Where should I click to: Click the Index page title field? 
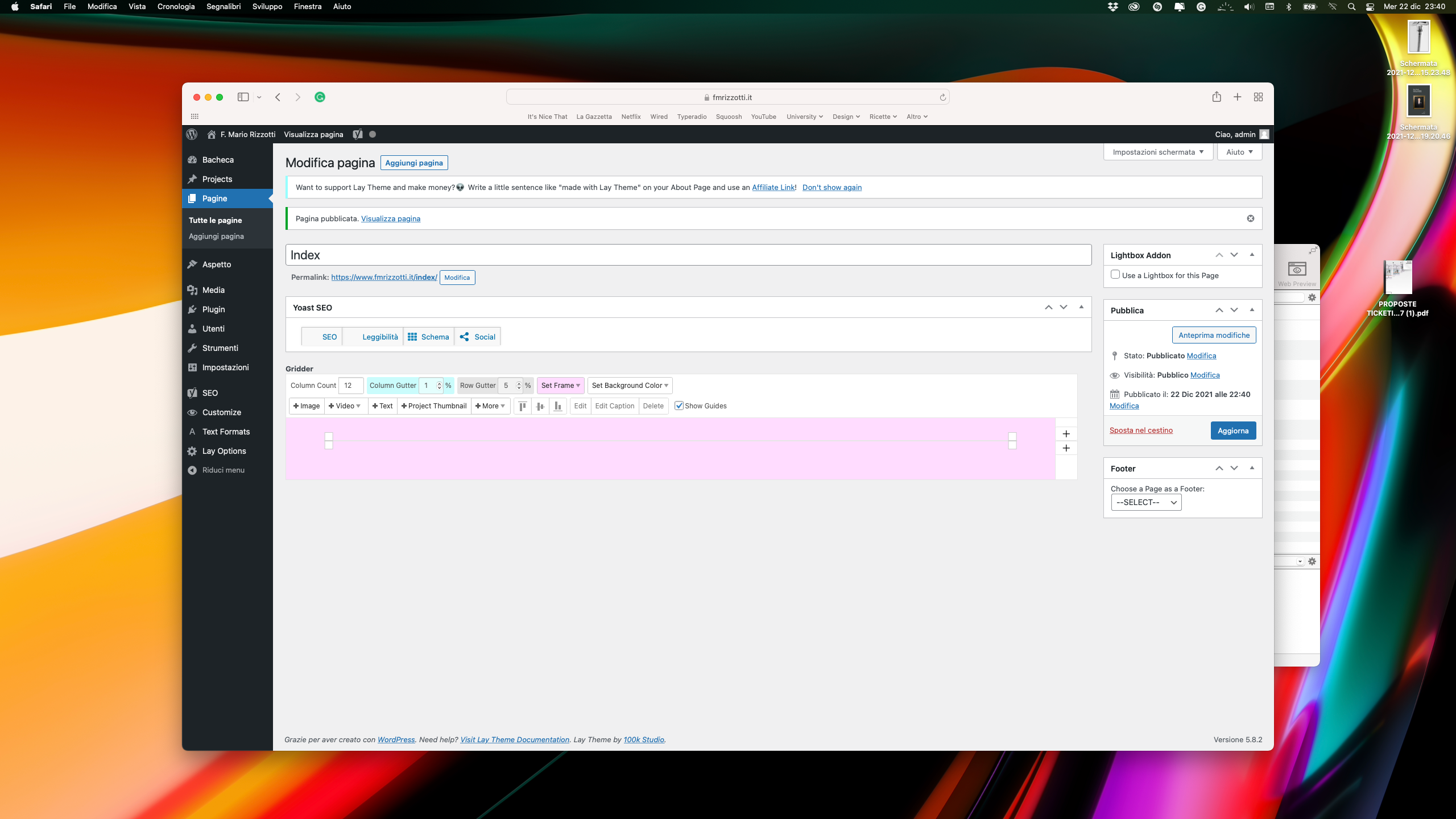pos(688,255)
